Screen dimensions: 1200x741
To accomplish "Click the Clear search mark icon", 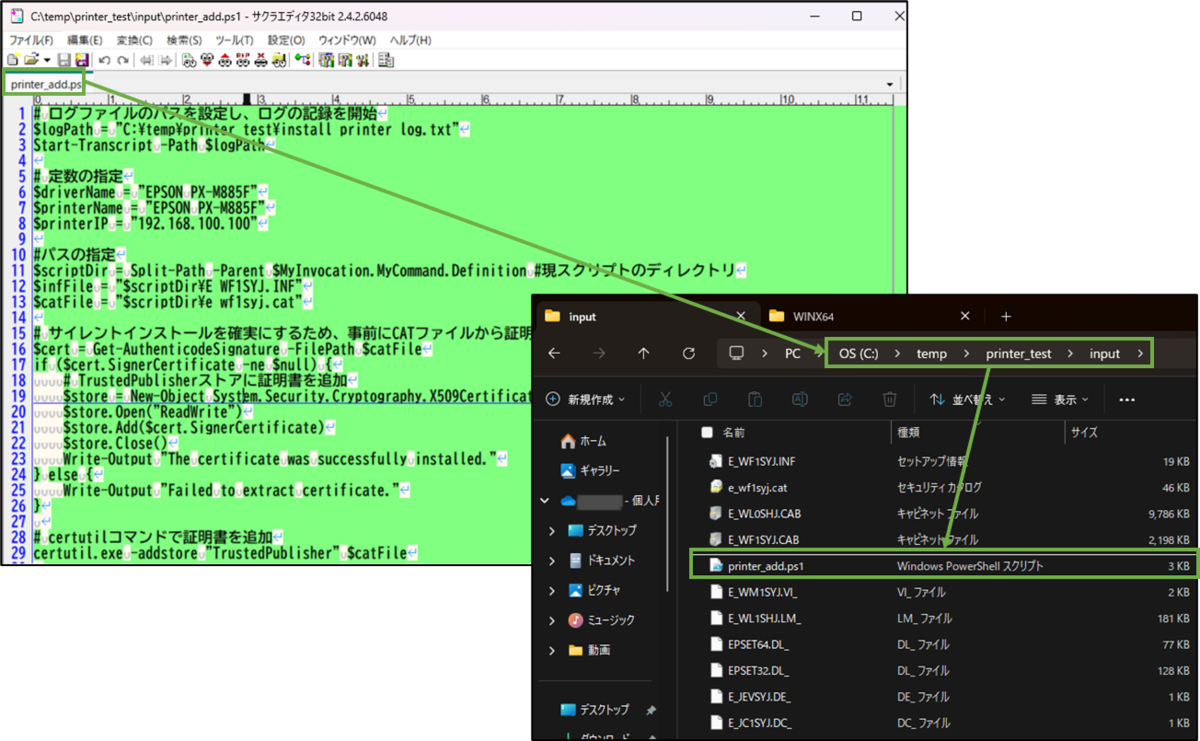I will pyautogui.click(x=261, y=60).
